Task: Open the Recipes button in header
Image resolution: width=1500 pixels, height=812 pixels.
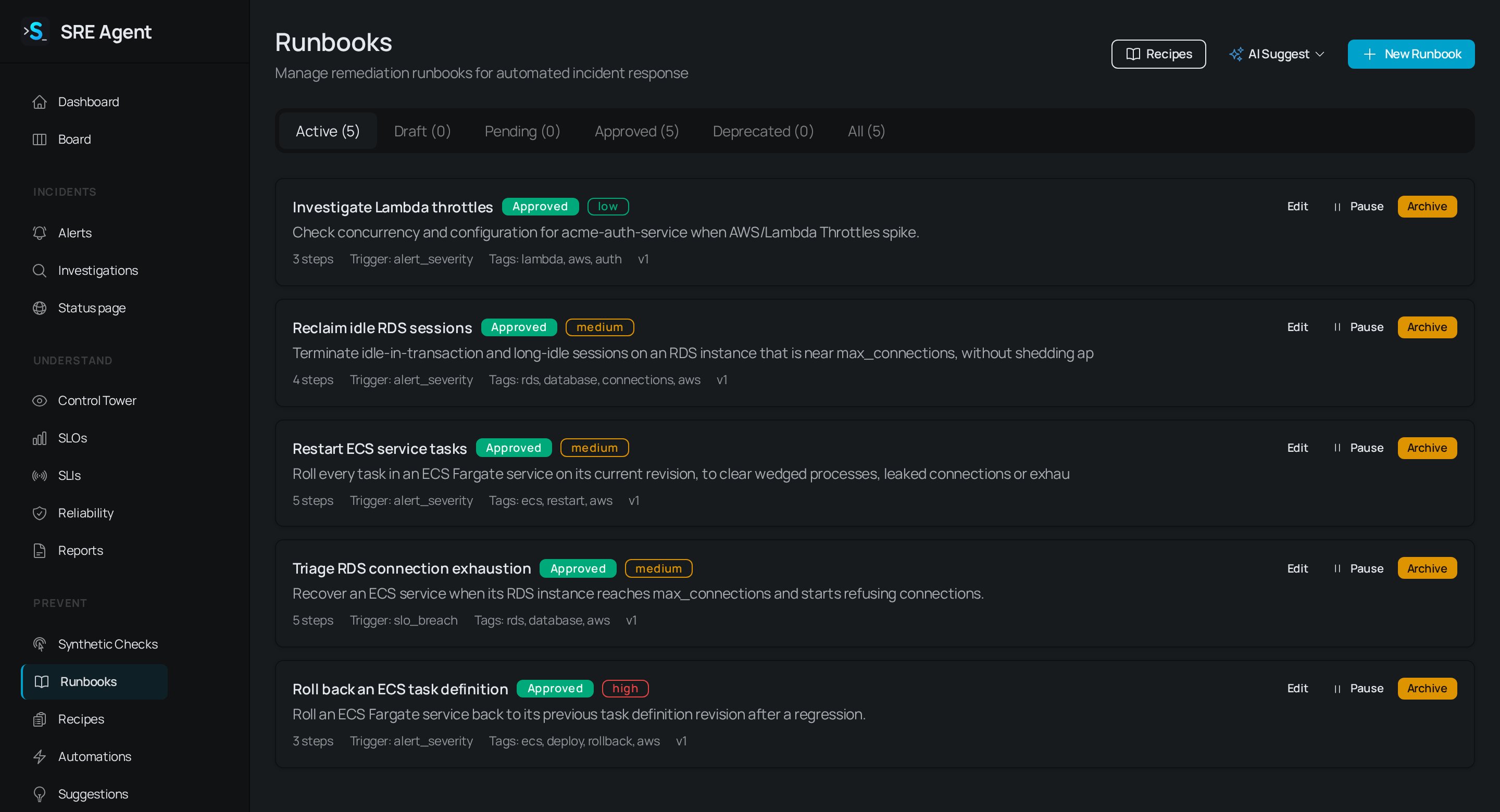Action: point(1158,54)
